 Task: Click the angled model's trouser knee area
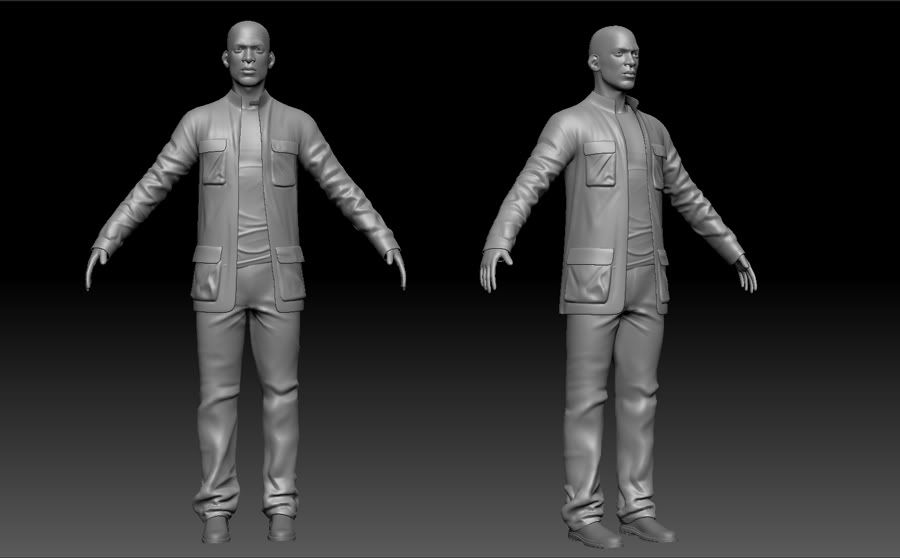pos(590,405)
